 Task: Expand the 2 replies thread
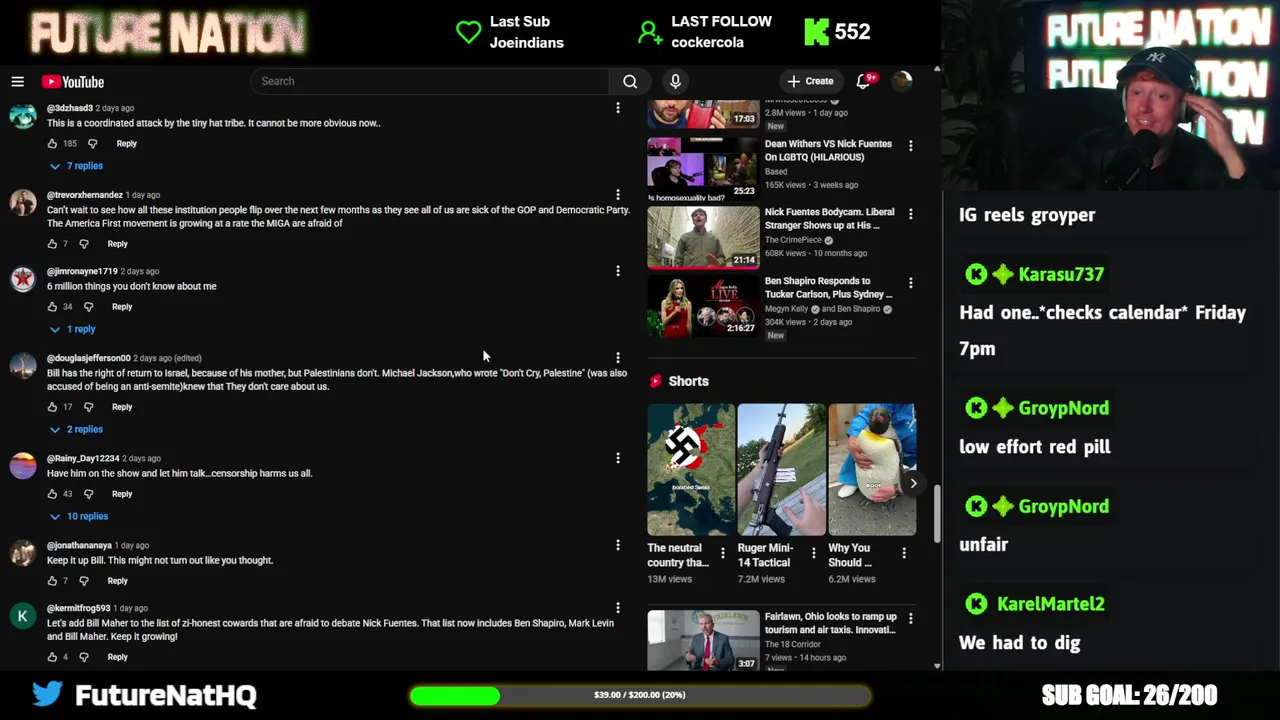[x=76, y=429]
